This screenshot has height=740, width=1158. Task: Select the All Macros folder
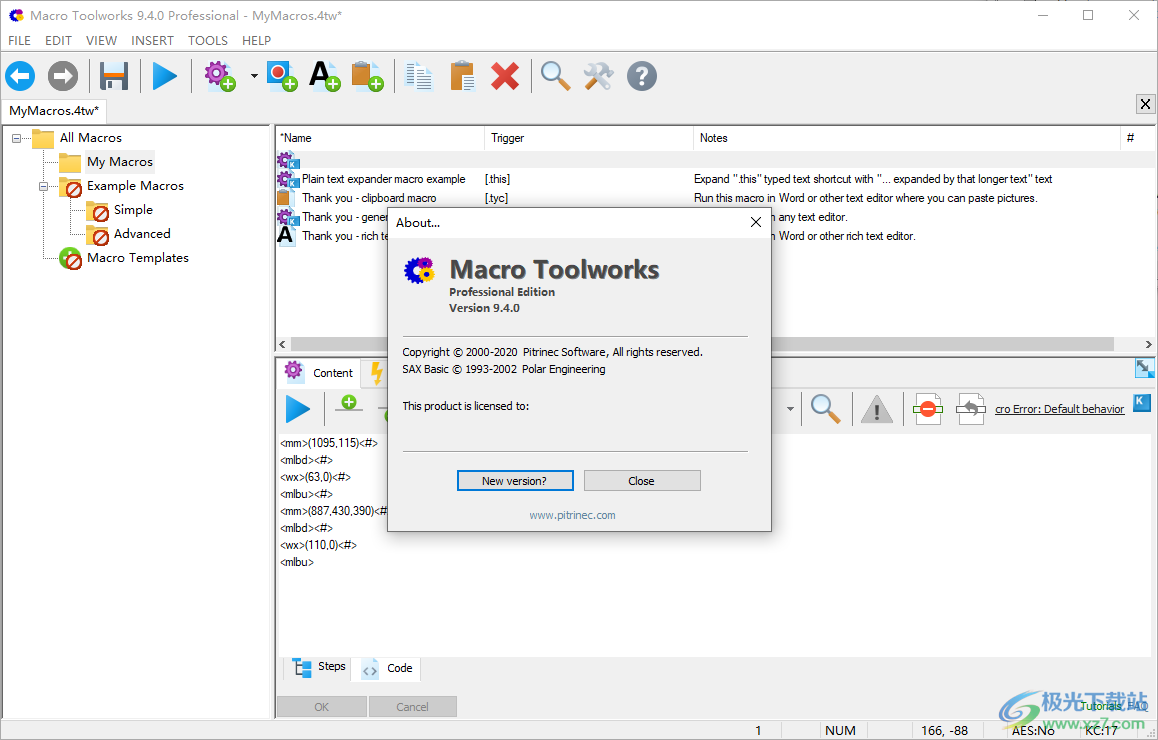click(90, 137)
